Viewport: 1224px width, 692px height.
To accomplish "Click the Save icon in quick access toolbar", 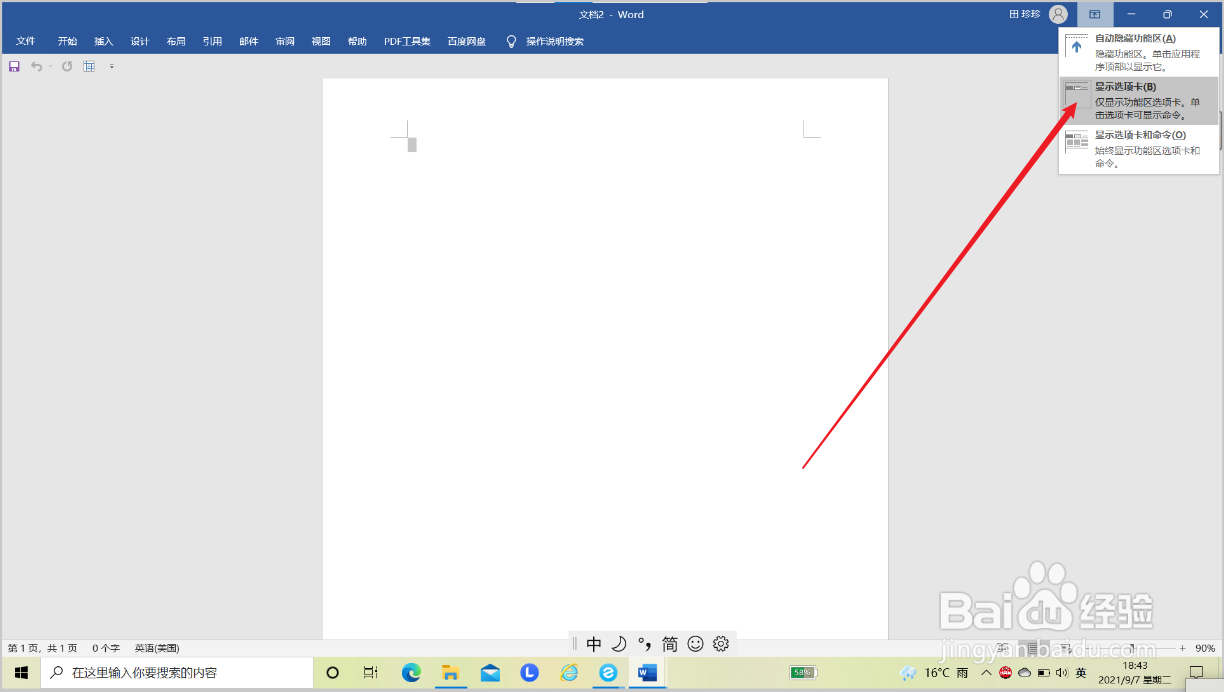I will pos(14,66).
